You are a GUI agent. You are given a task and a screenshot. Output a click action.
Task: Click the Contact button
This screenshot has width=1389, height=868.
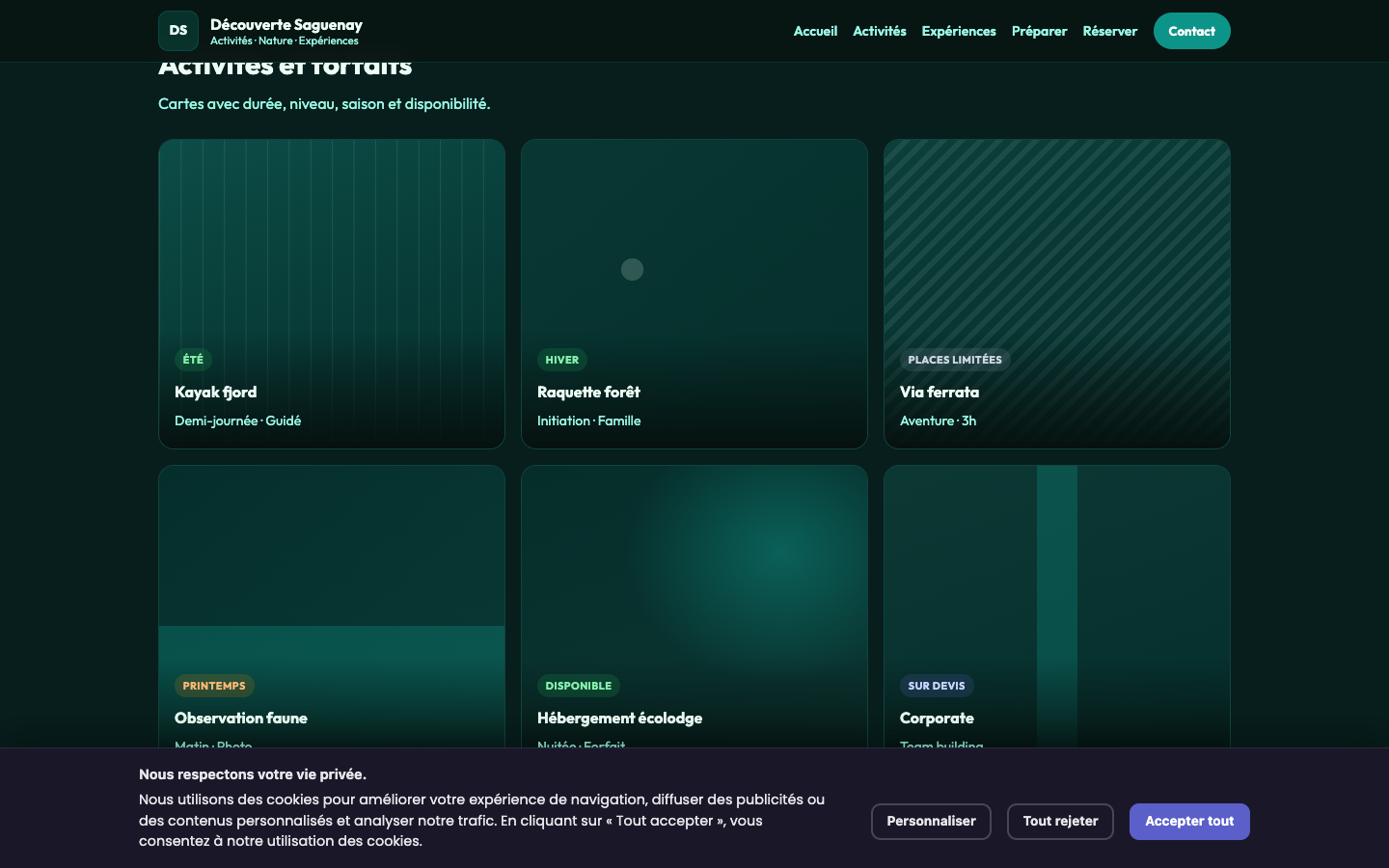[1191, 31]
